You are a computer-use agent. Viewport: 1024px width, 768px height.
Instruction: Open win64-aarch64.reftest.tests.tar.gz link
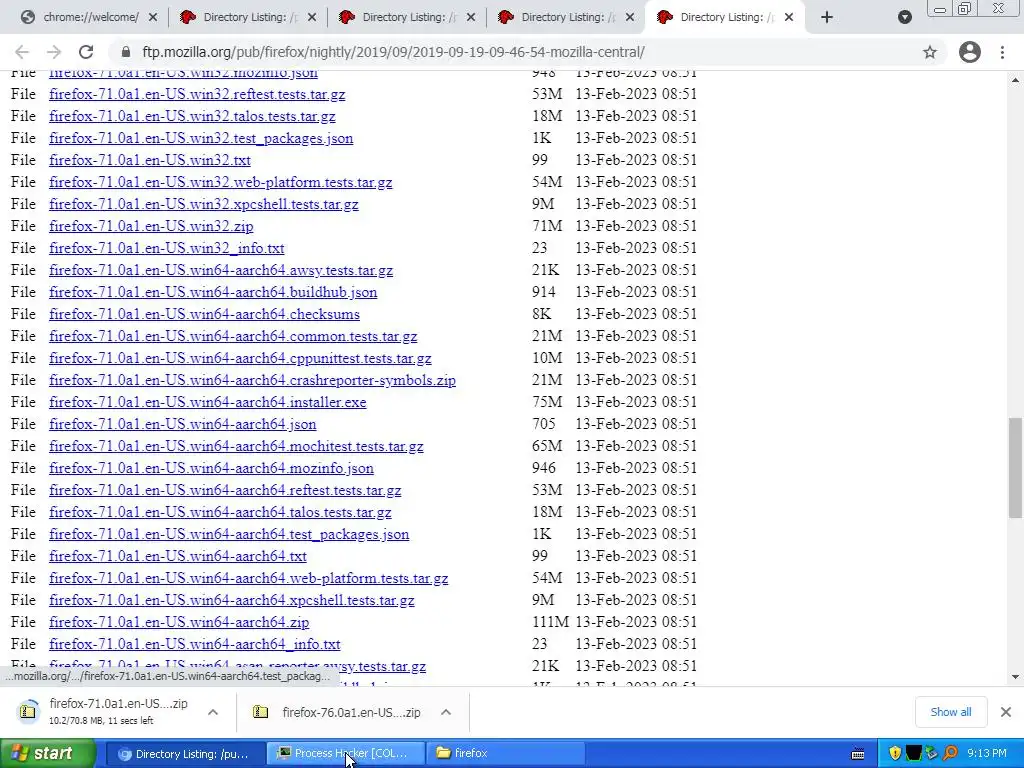pyautogui.click(x=225, y=490)
